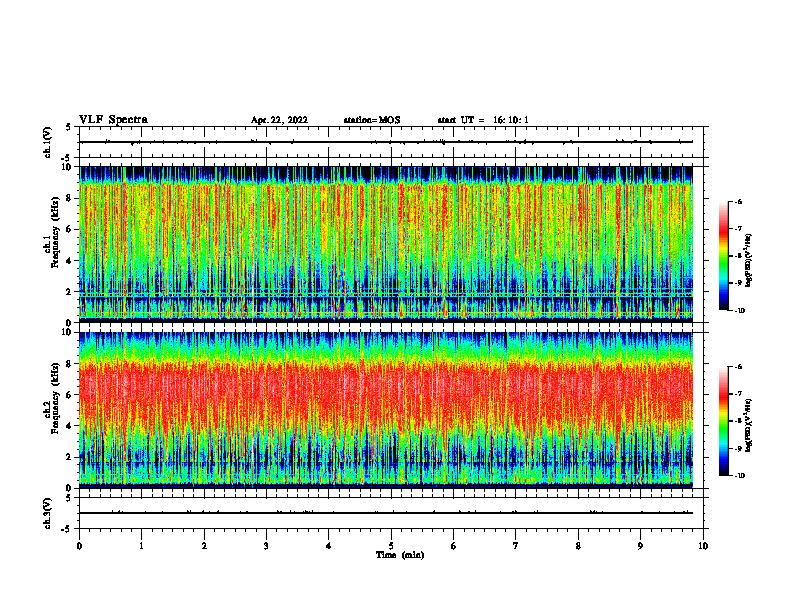Click the ch.1(V) waveform axis label
This screenshot has height=612, width=792.
point(48,142)
